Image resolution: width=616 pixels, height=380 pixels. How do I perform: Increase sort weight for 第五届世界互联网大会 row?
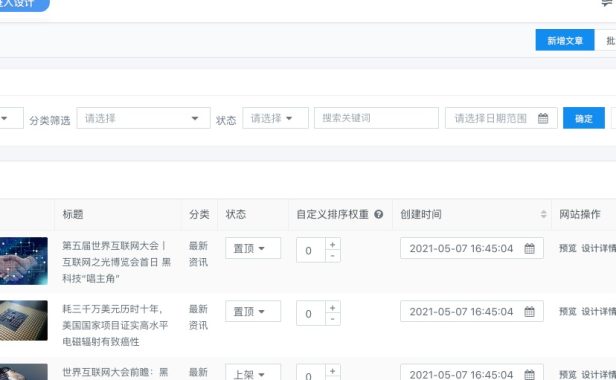point(333,244)
